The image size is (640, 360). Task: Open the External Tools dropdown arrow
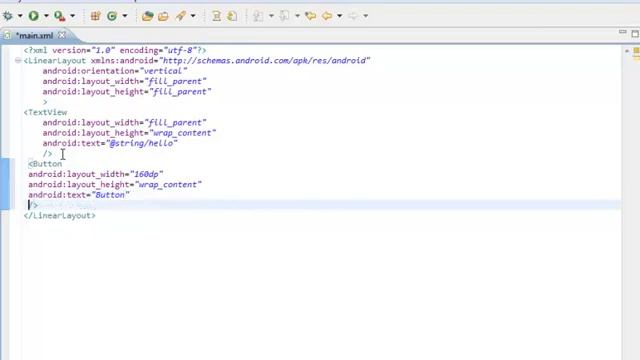[x=72, y=16]
